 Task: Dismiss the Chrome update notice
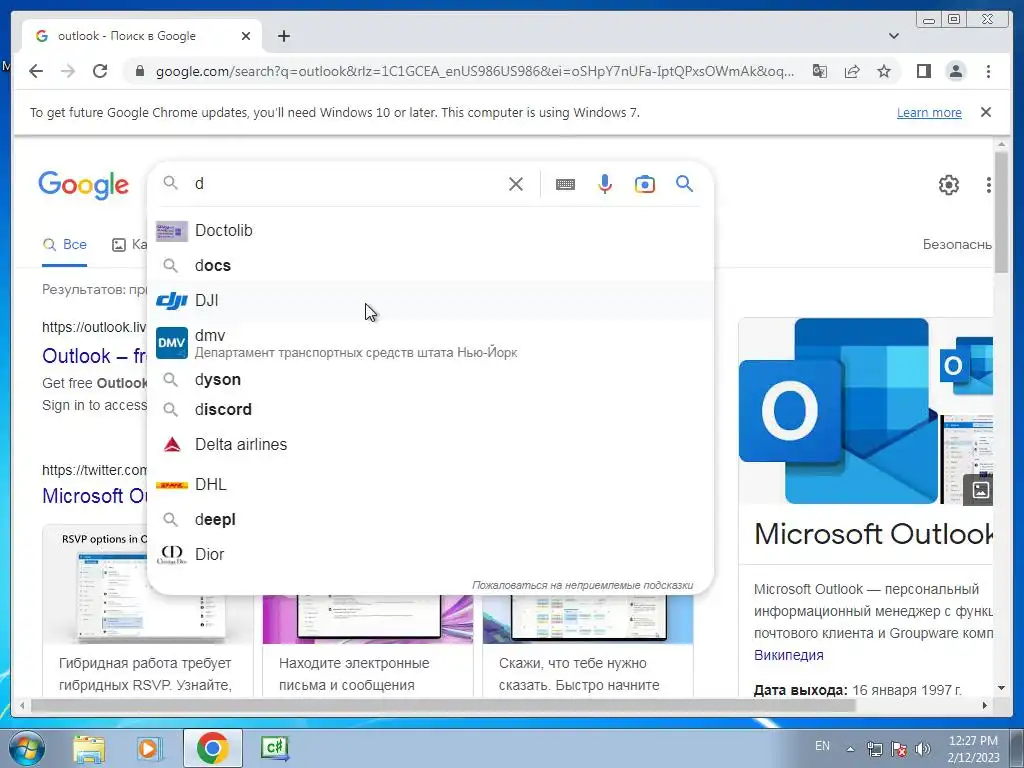point(985,112)
